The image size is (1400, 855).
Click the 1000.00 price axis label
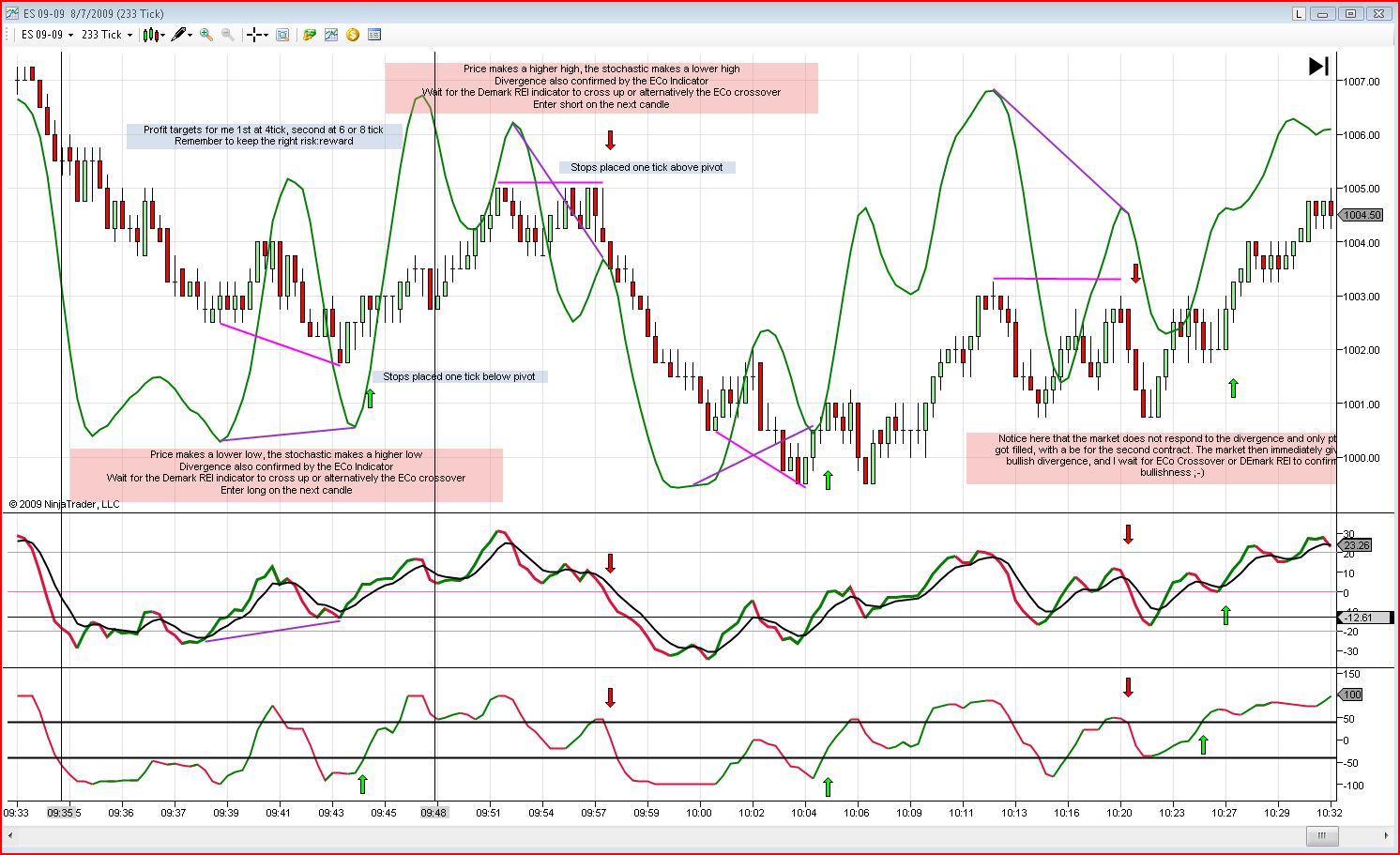1362,458
